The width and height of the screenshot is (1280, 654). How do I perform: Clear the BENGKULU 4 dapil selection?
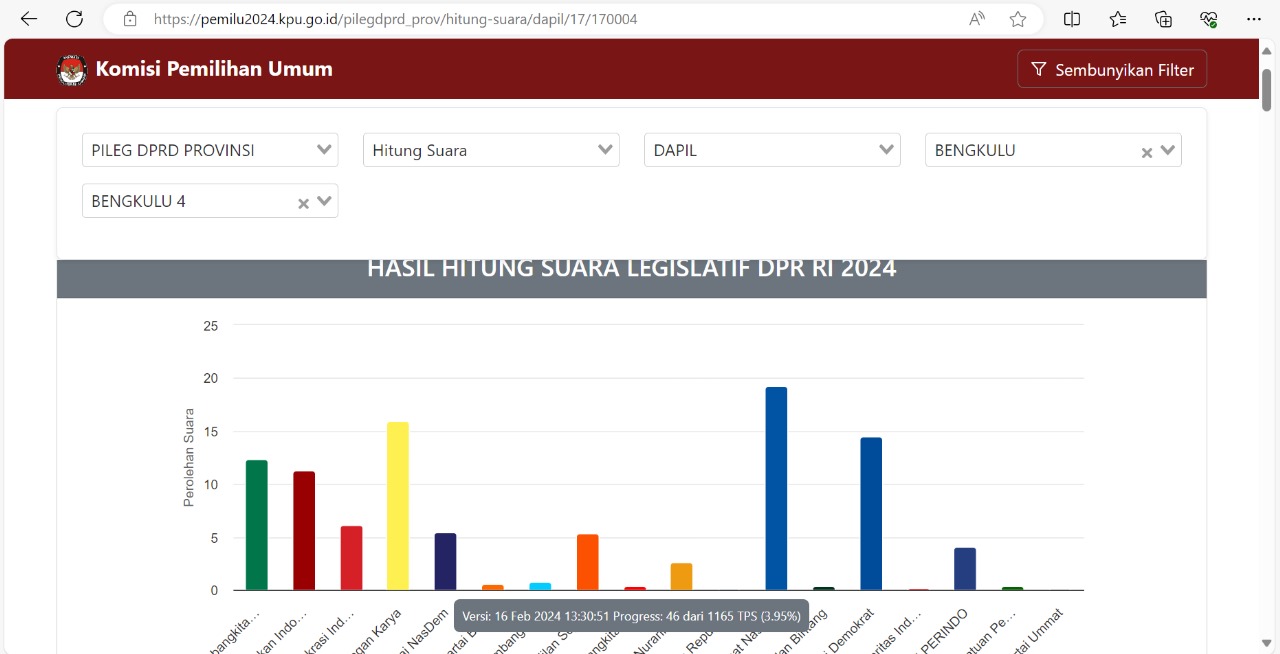[303, 203]
